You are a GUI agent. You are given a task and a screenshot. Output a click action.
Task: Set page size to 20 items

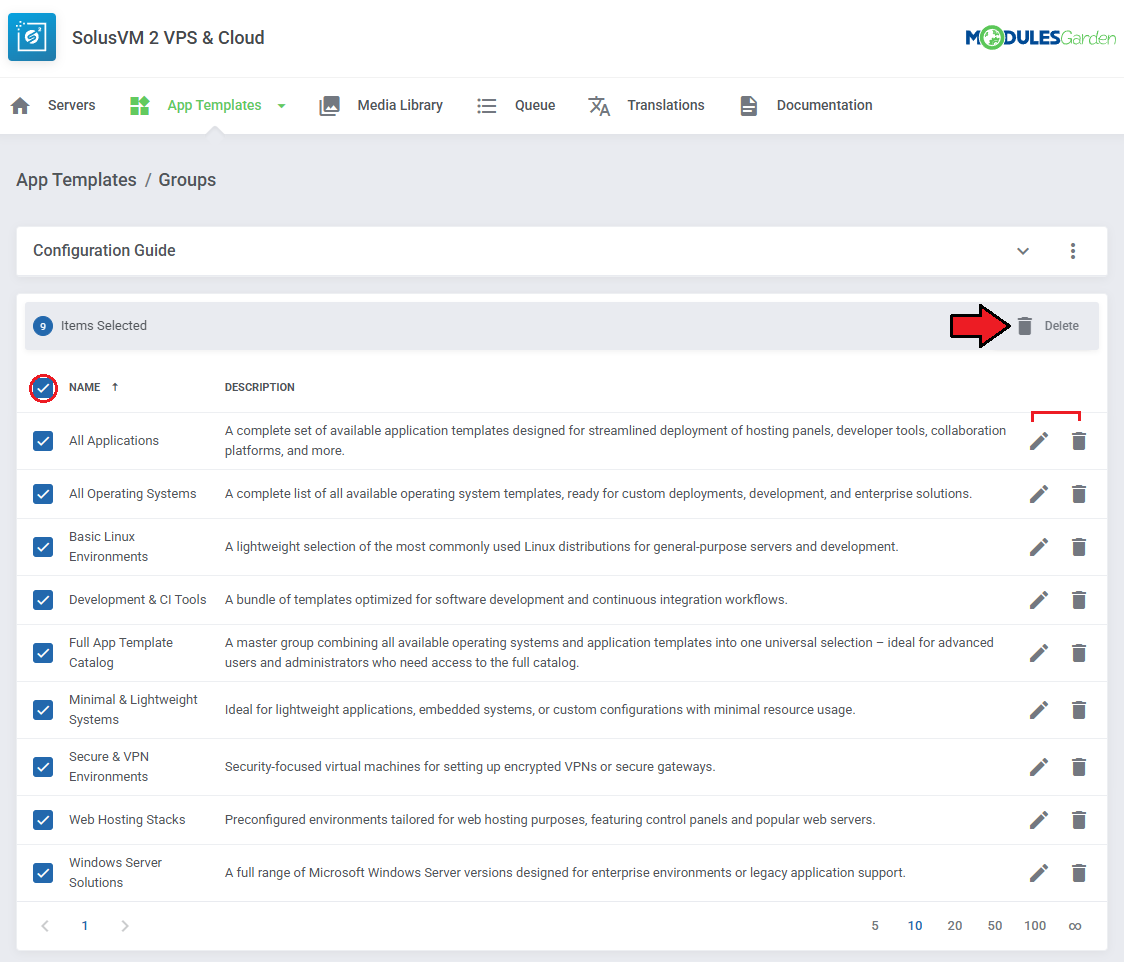(x=954, y=926)
